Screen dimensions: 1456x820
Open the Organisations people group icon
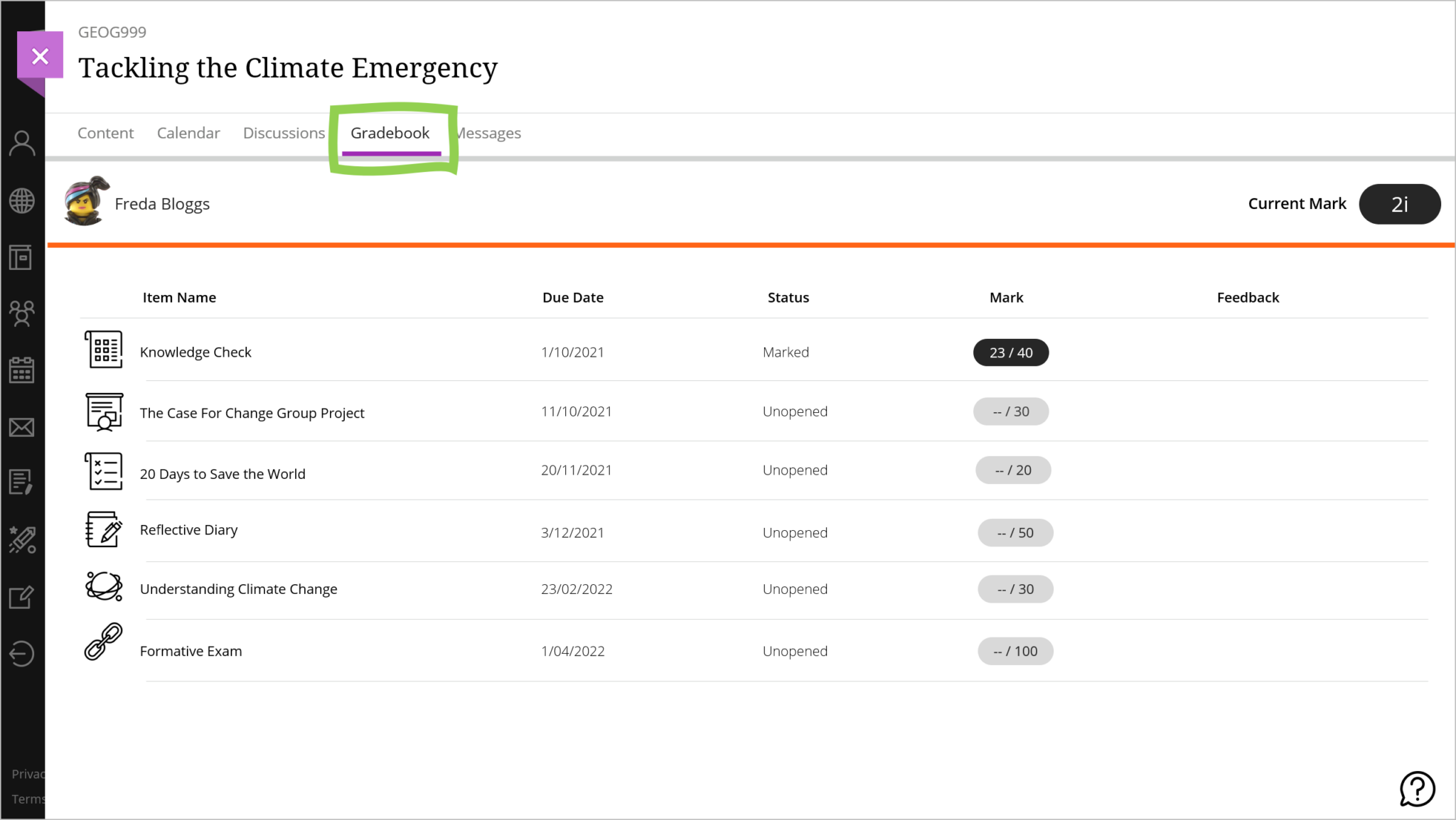click(22, 313)
